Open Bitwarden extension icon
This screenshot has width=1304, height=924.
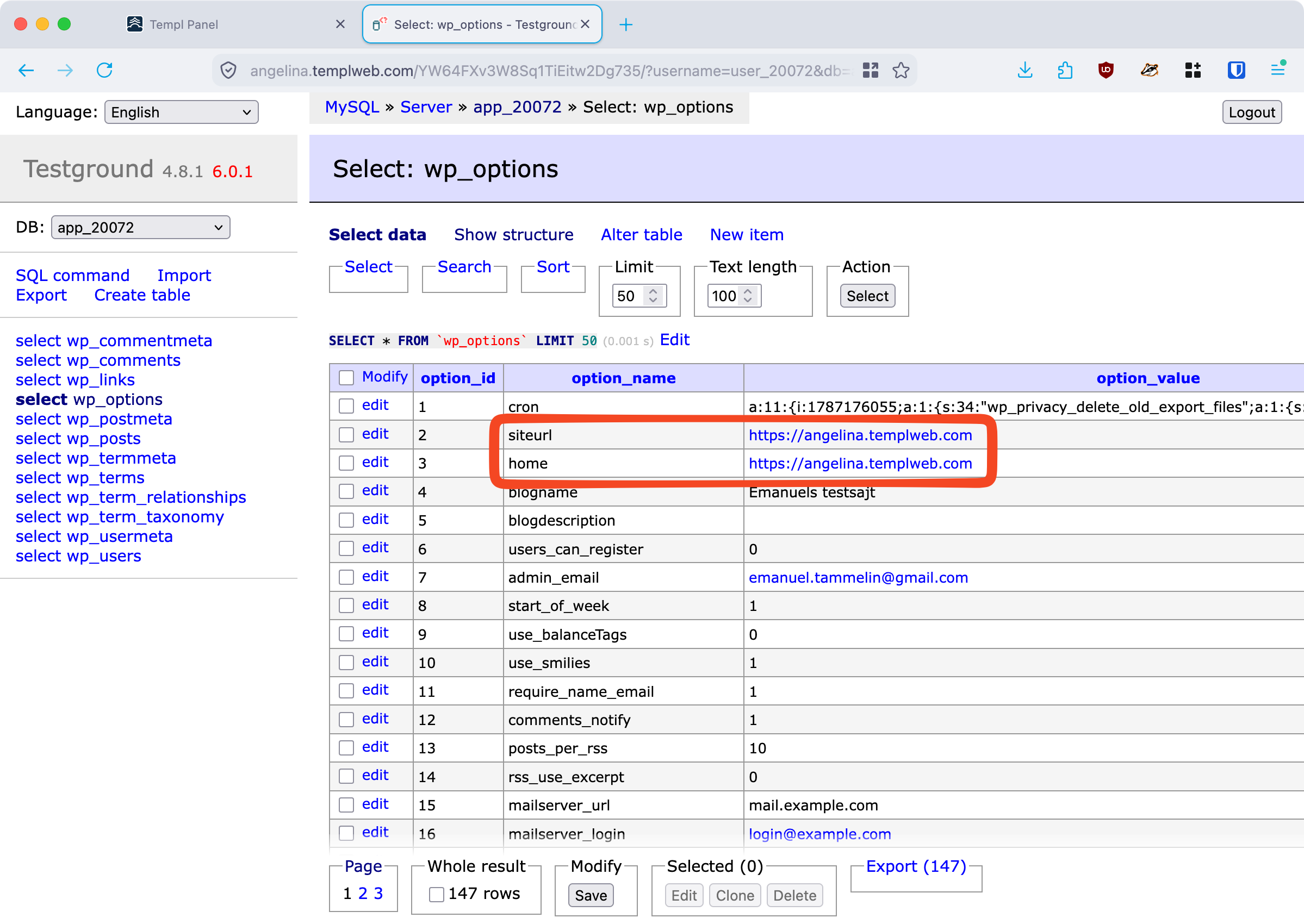(x=1236, y=71)
